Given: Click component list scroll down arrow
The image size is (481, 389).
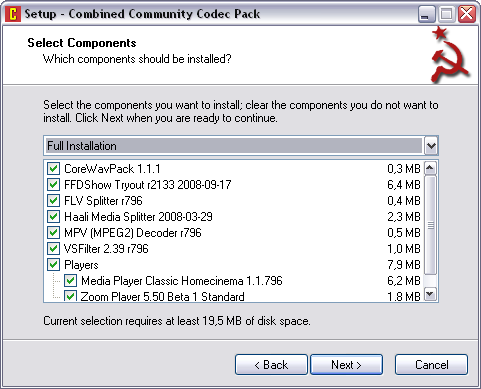Looking at the screenshot, I should coord(430,294).
